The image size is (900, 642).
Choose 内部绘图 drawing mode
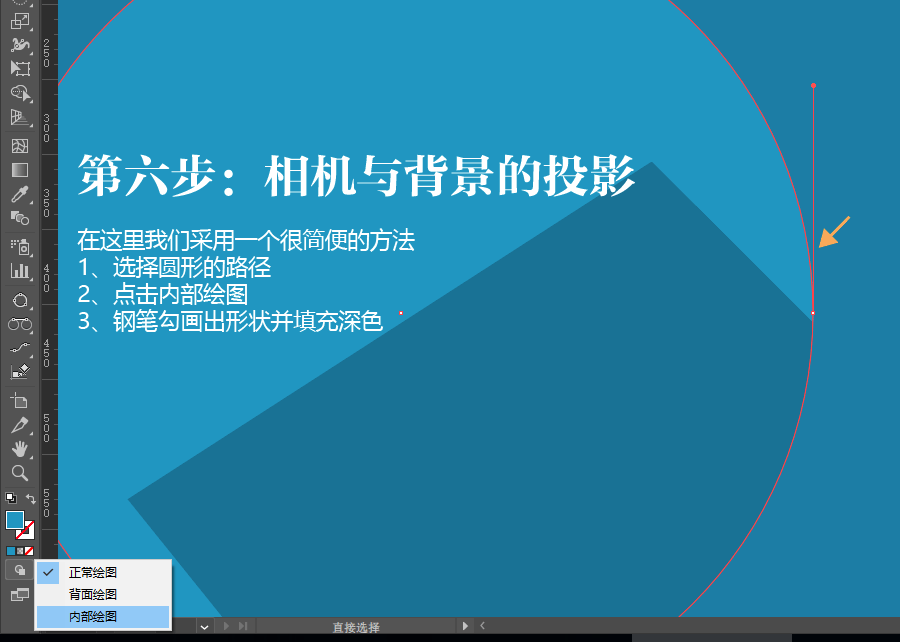tap(103, 616)
